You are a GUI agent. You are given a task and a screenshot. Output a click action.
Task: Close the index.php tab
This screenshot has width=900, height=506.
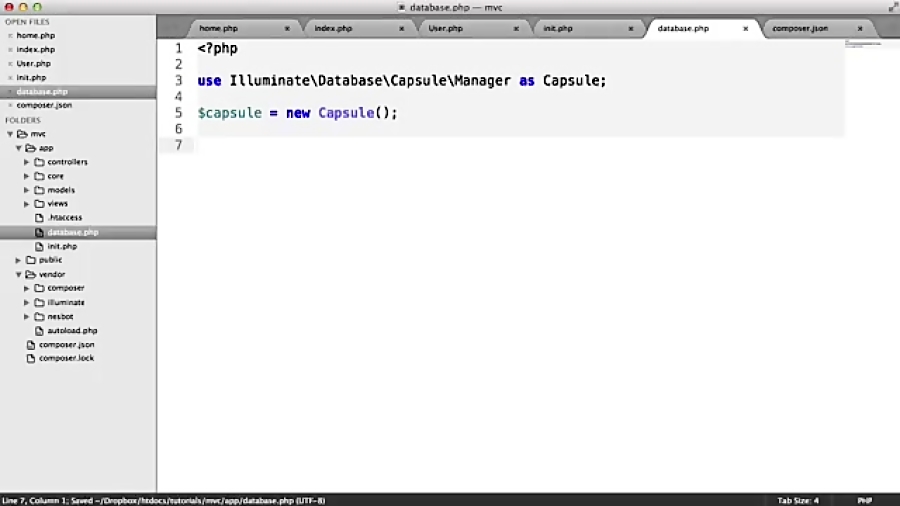[x=401, y=28]
